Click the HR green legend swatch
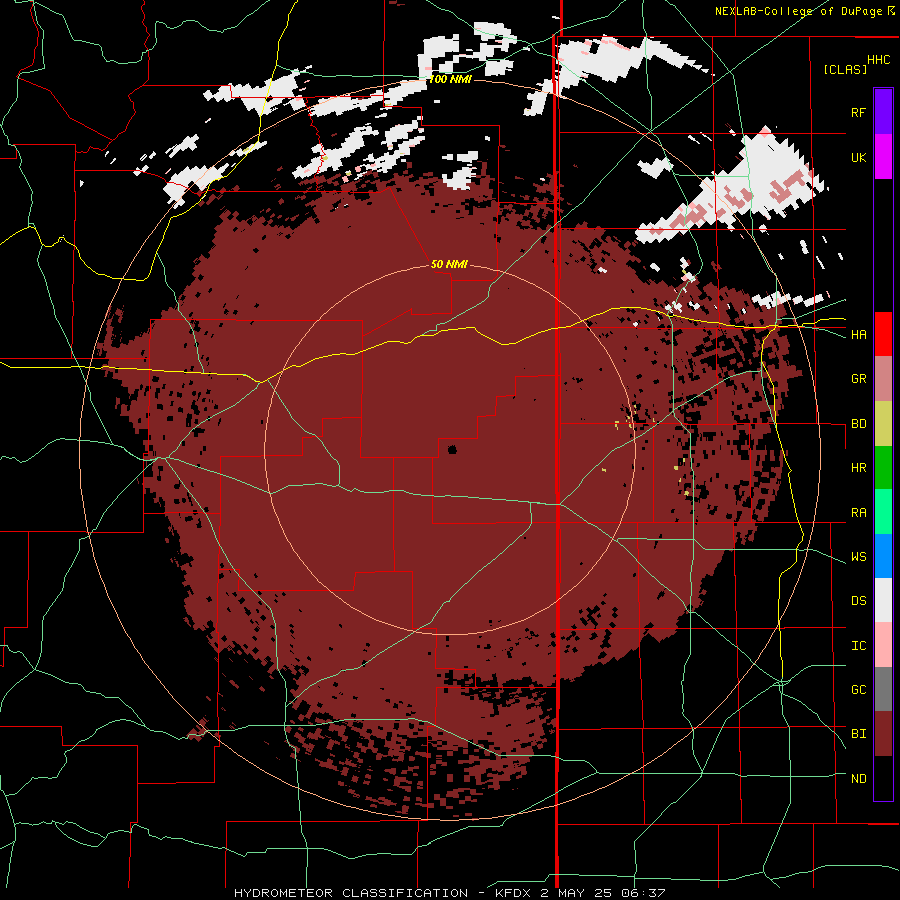900x900 pixels. click(x=883, y=468)
